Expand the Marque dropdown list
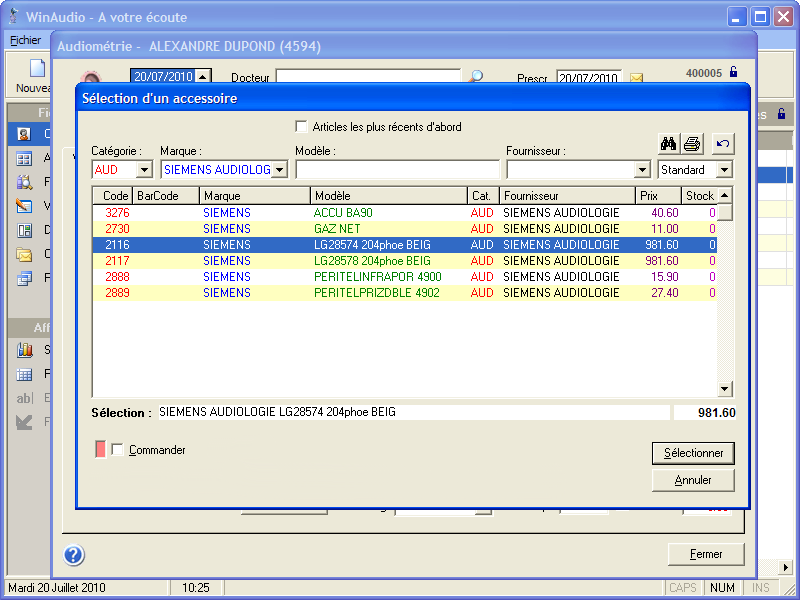 point(279,170)
